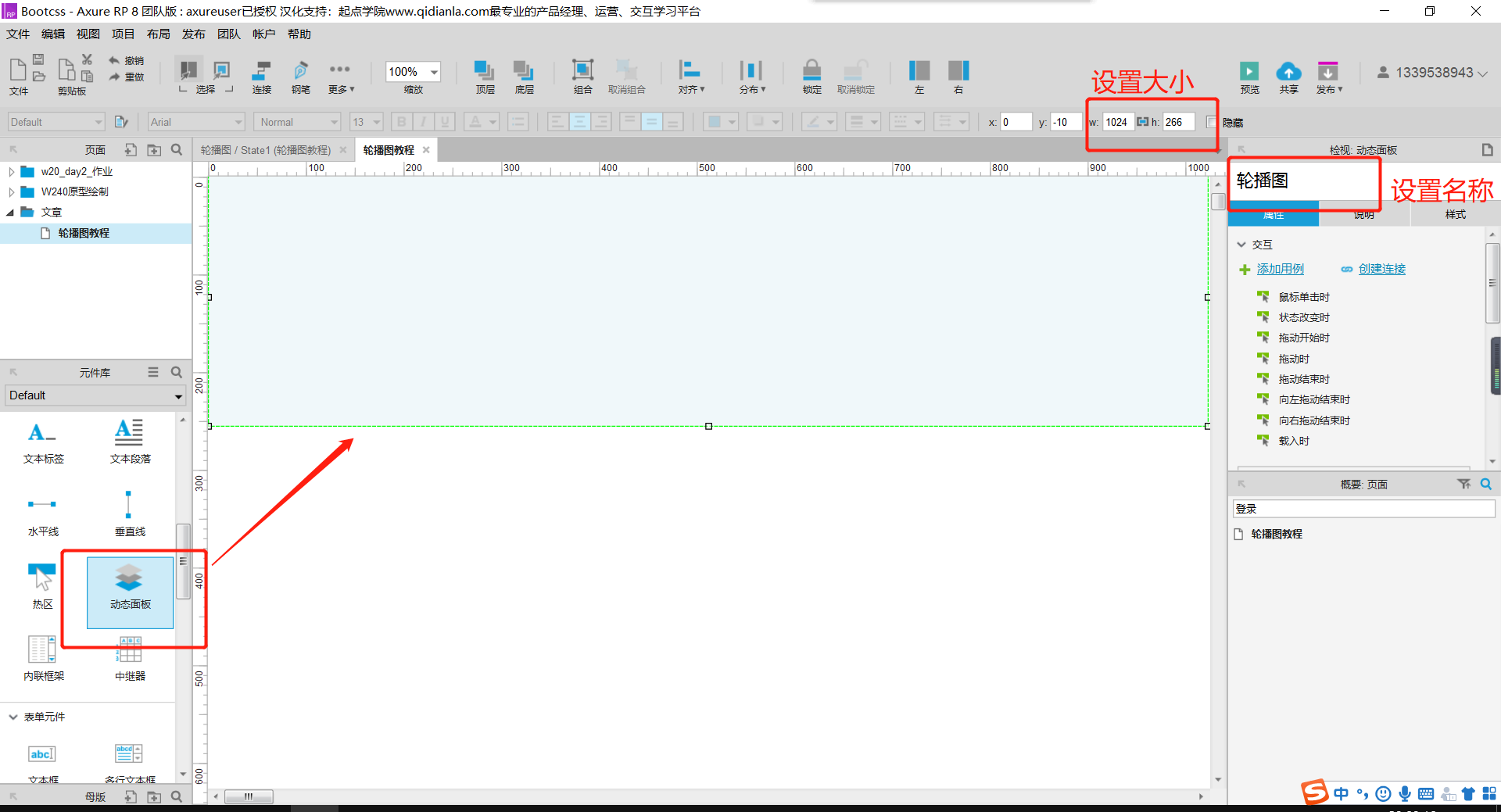
Task: Open the 更多 more tools menu
Action: [340, 77]
